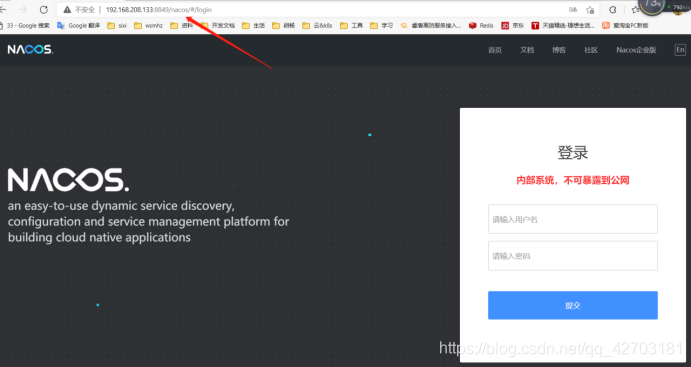Add page to favorites with star-plus icon
This screenshot has width=691, height=367.
click(590, 10)
